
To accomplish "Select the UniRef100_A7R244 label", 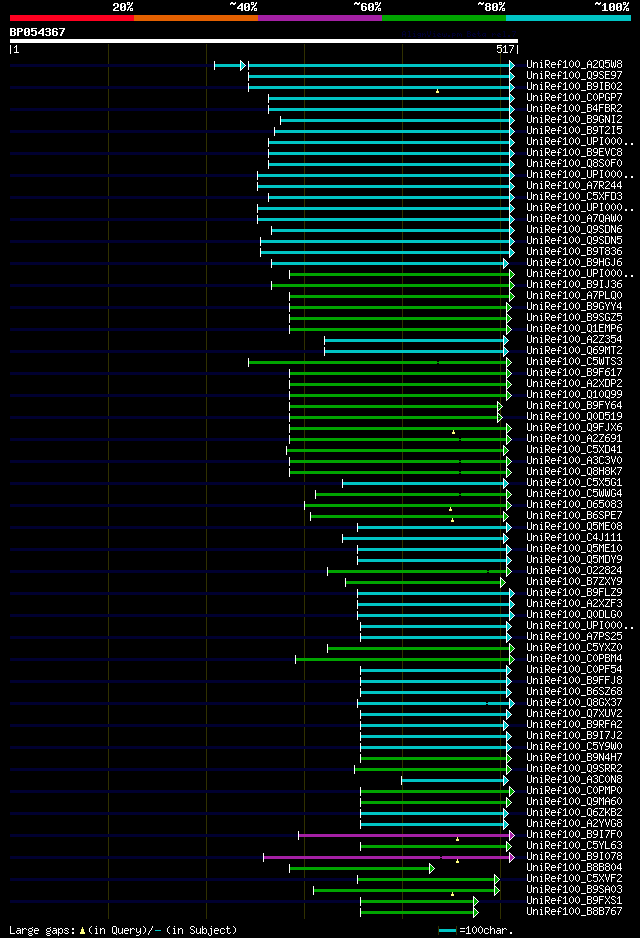I will (574, 185).
